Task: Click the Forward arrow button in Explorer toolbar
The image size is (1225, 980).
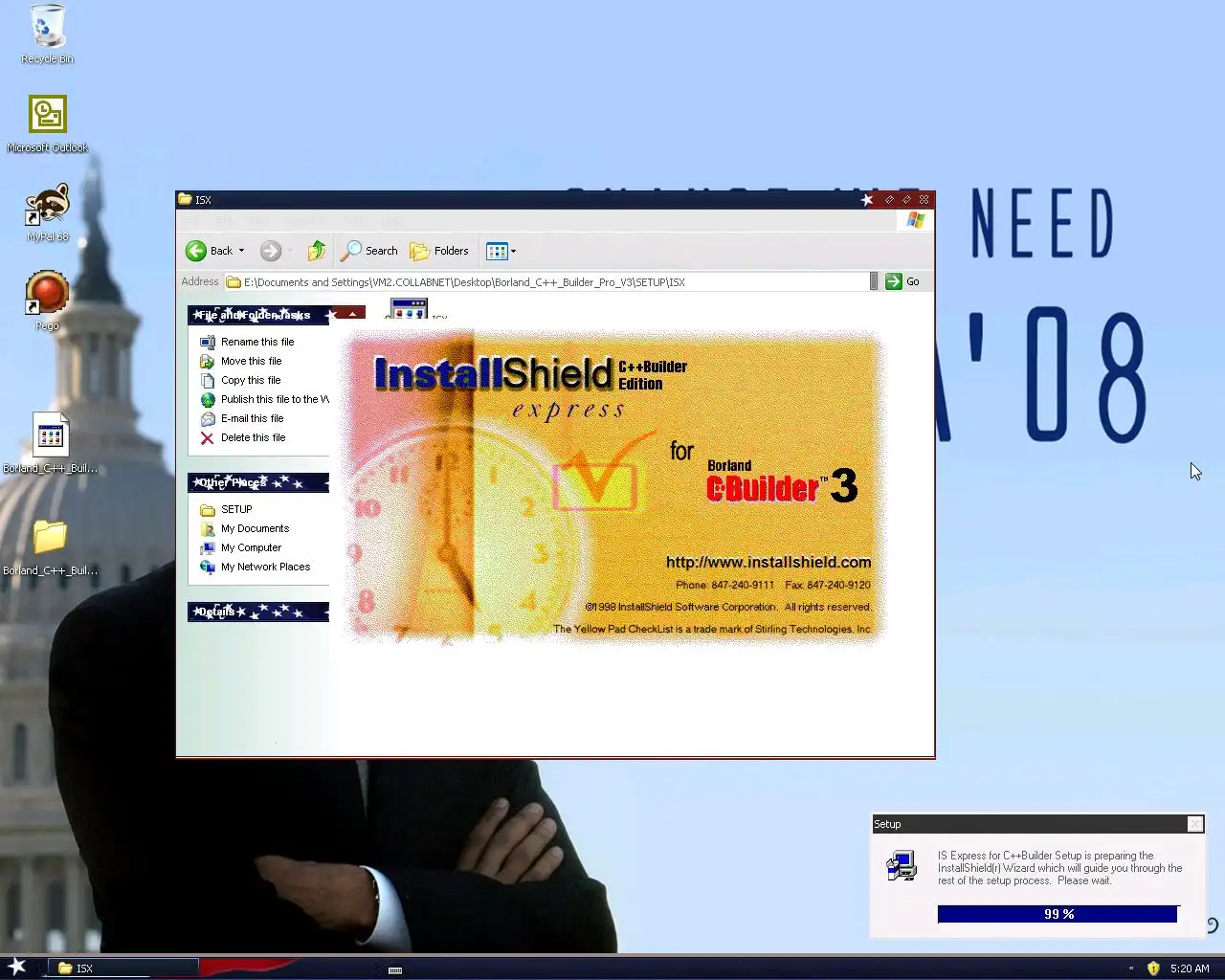Action: (x=271, y=251)
